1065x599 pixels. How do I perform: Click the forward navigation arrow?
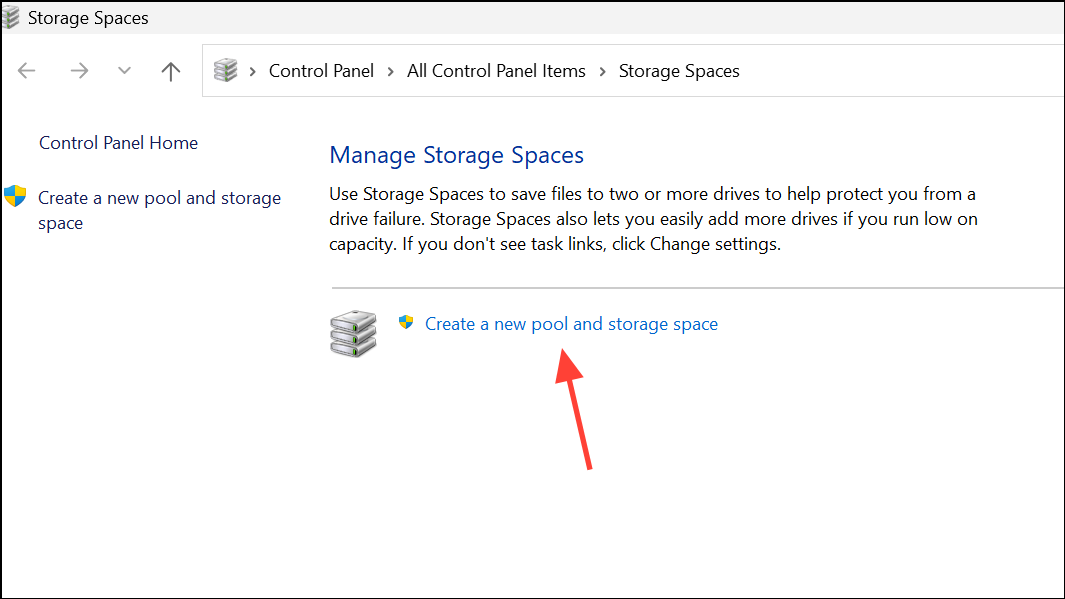coord(79,70)
